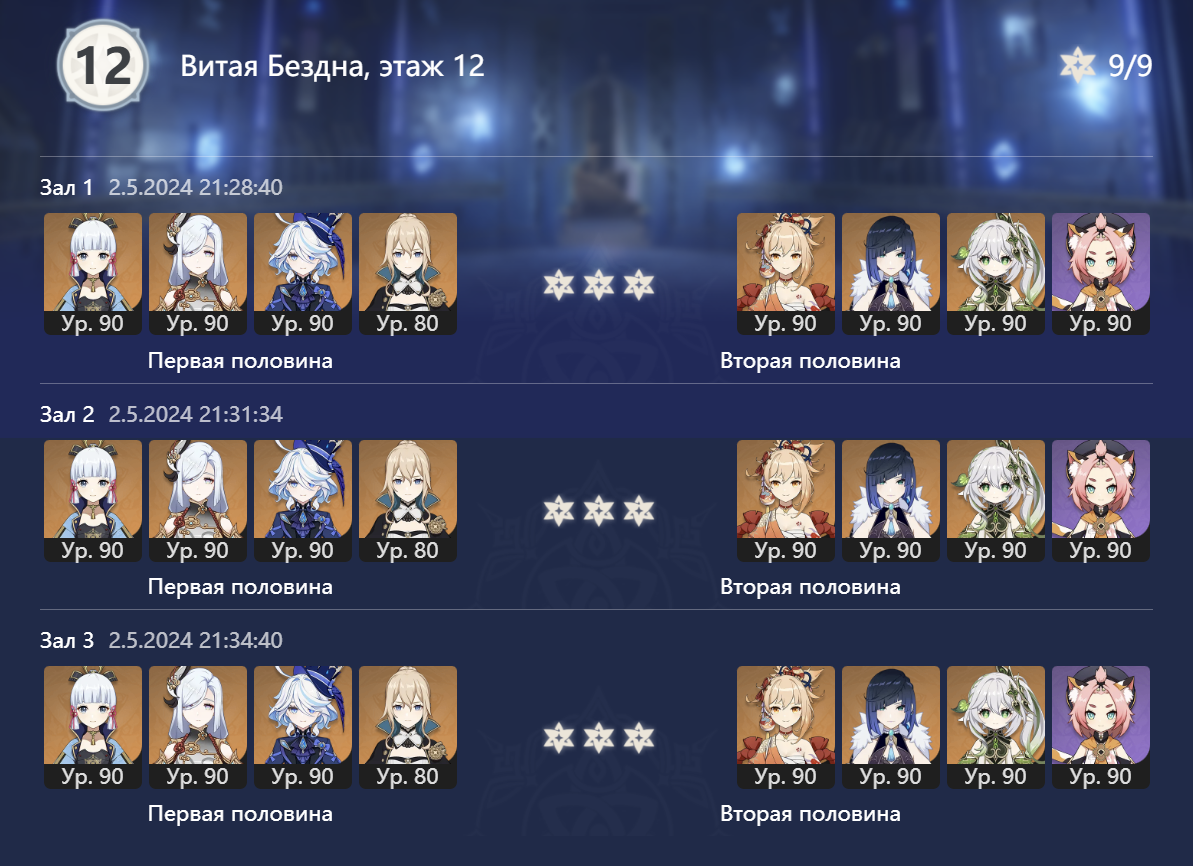This screenshot has height=866, width=1193.
Task: Click Jean level 80 portrait in Зал 1
Action: [408, 274]
